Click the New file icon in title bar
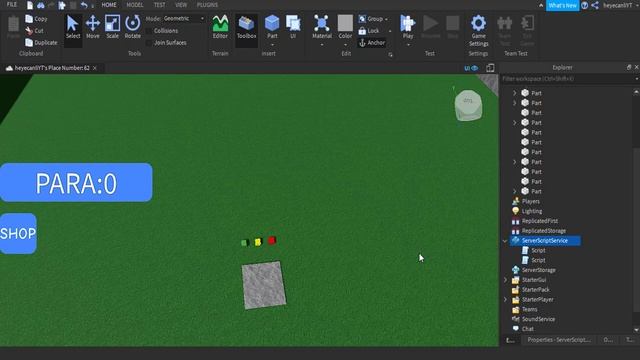 point(30,5)
